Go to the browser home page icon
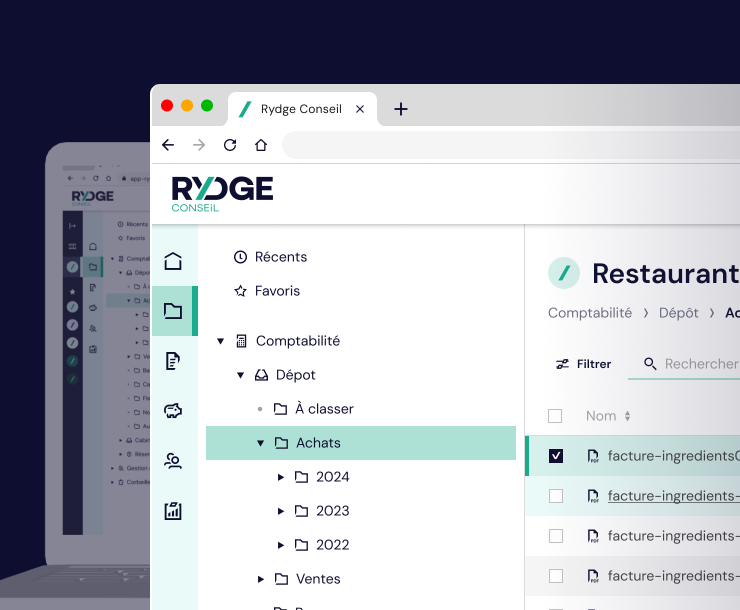This screenshot has width=740, height=610. pos(261,145)
